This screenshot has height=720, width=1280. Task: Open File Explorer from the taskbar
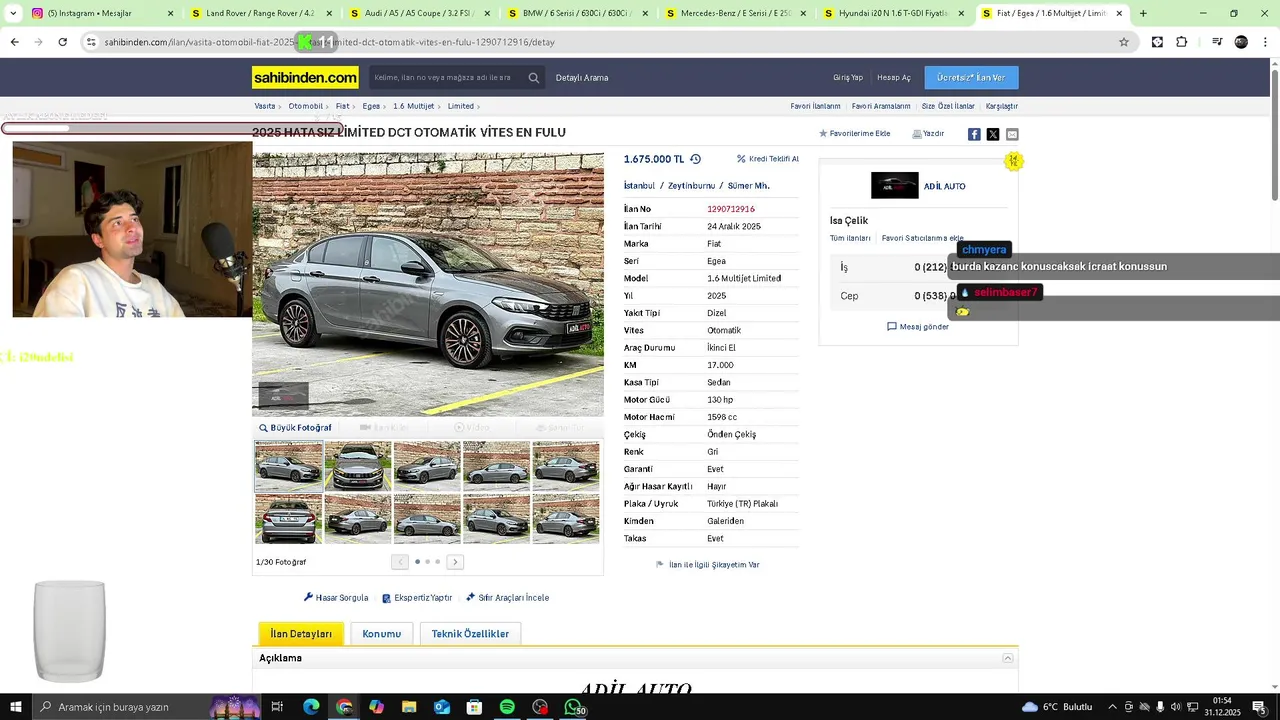point(409,707)
